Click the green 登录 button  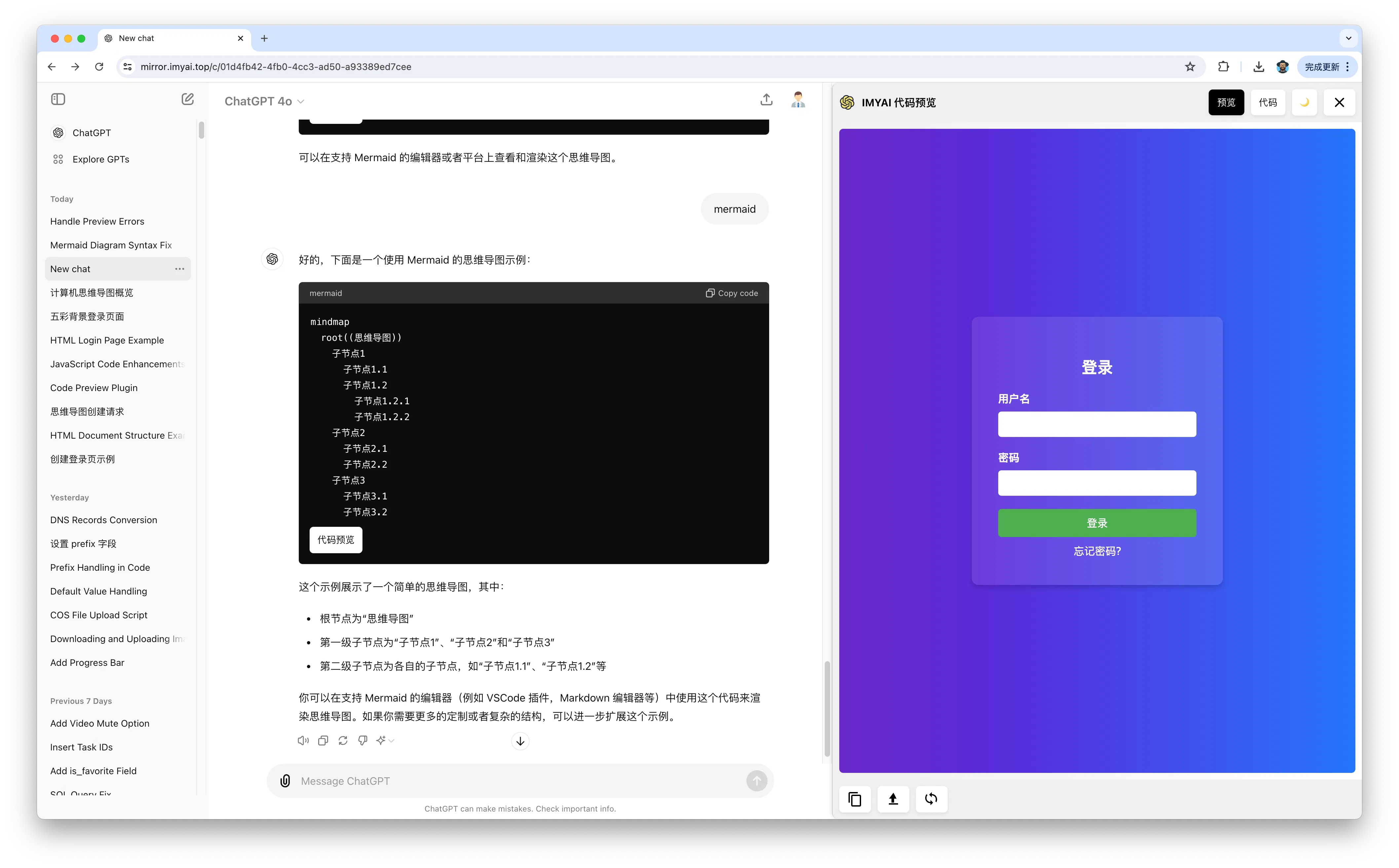click(x=1097, y=523)
